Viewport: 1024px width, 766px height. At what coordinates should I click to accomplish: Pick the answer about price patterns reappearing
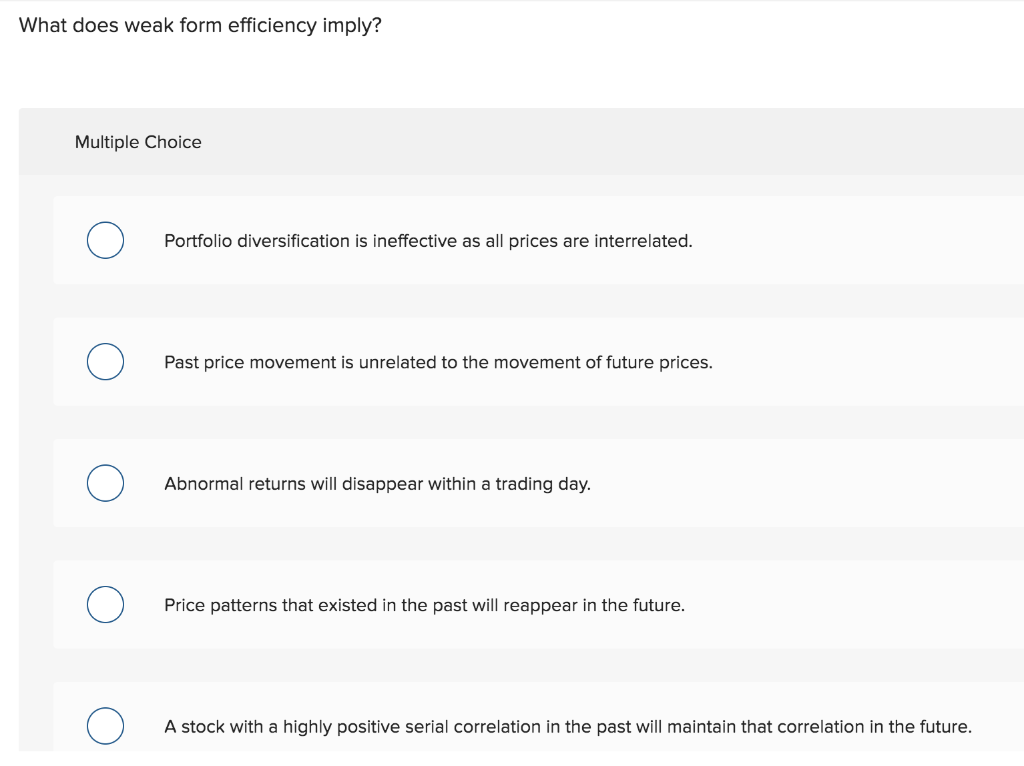[425, 605]
